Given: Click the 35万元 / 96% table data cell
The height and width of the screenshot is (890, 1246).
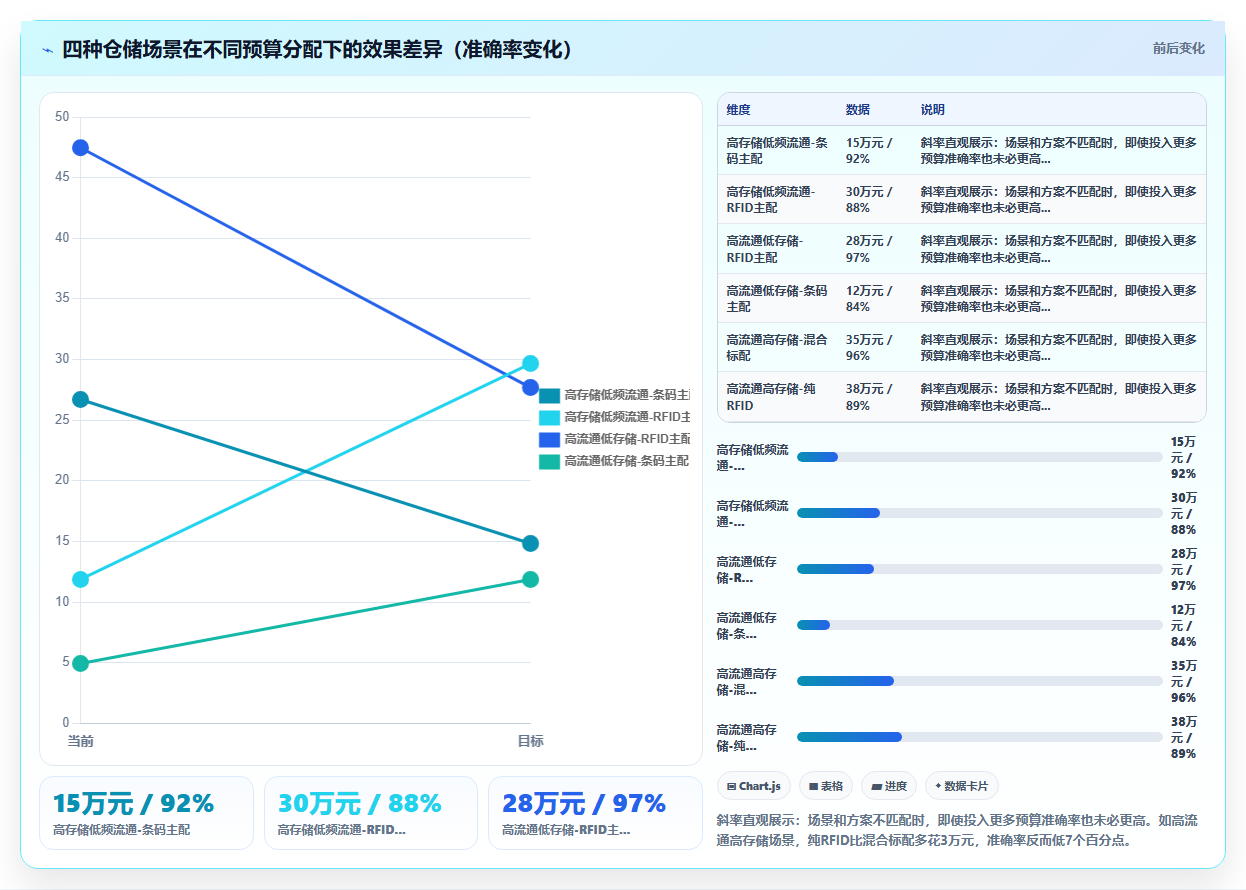Looking at the screenshot, I should [x=874, y=347].
